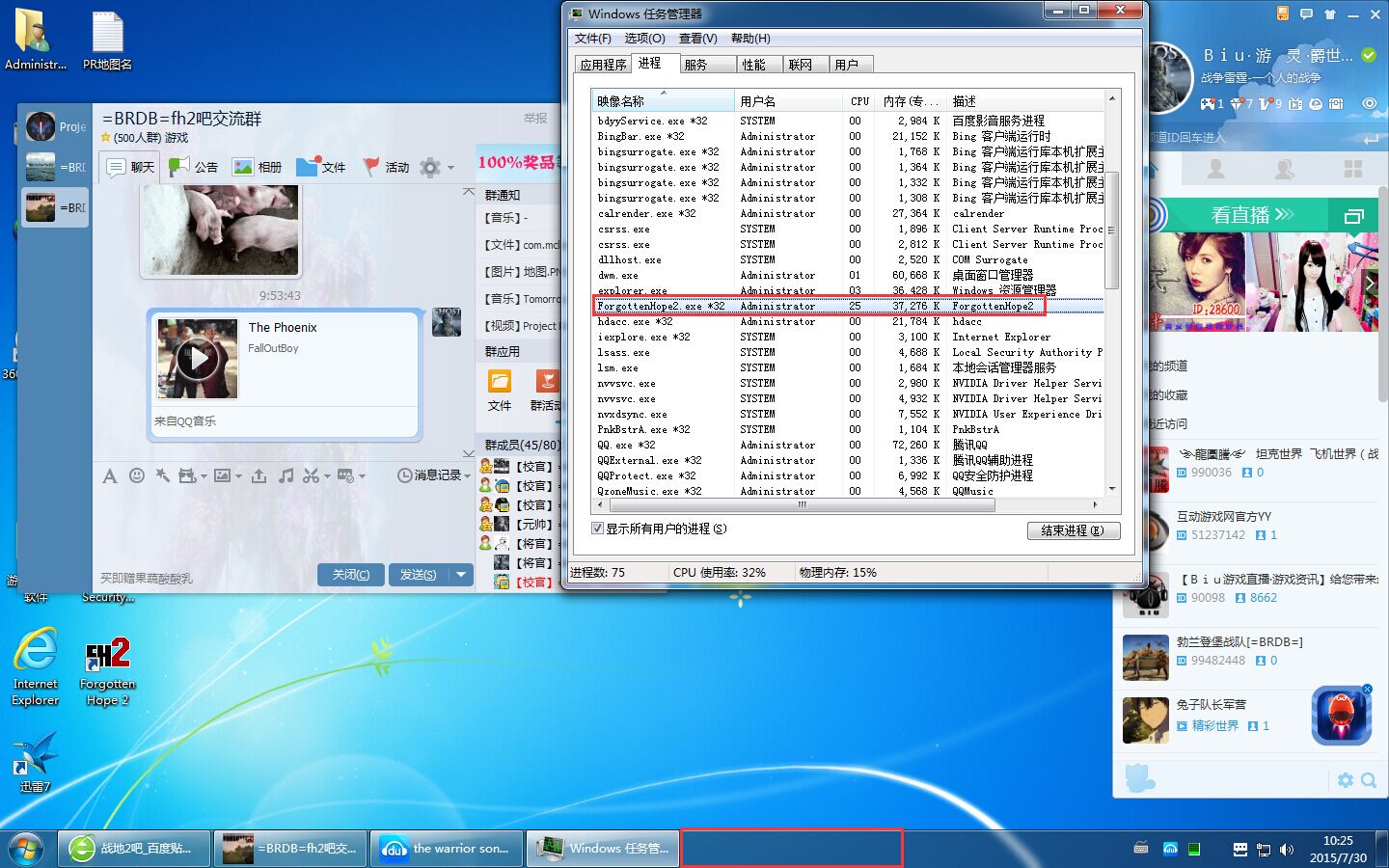Expand the screenshot scissors dropdown arrow
This screenshot has width=1389, height=868.
(x=327, y=476)
